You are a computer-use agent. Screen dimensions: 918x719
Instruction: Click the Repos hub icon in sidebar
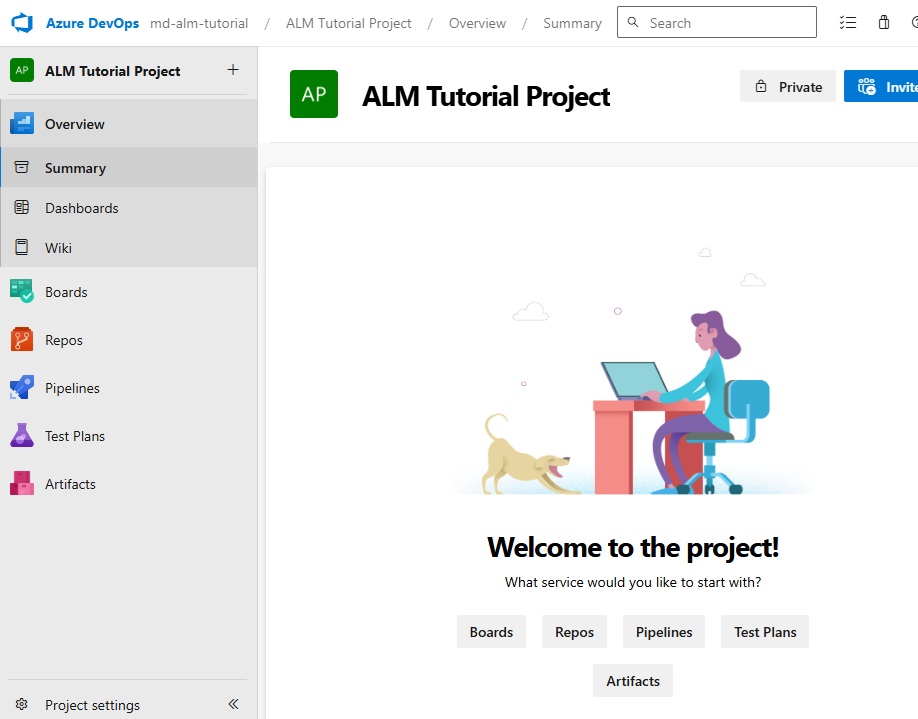(22, 339)
